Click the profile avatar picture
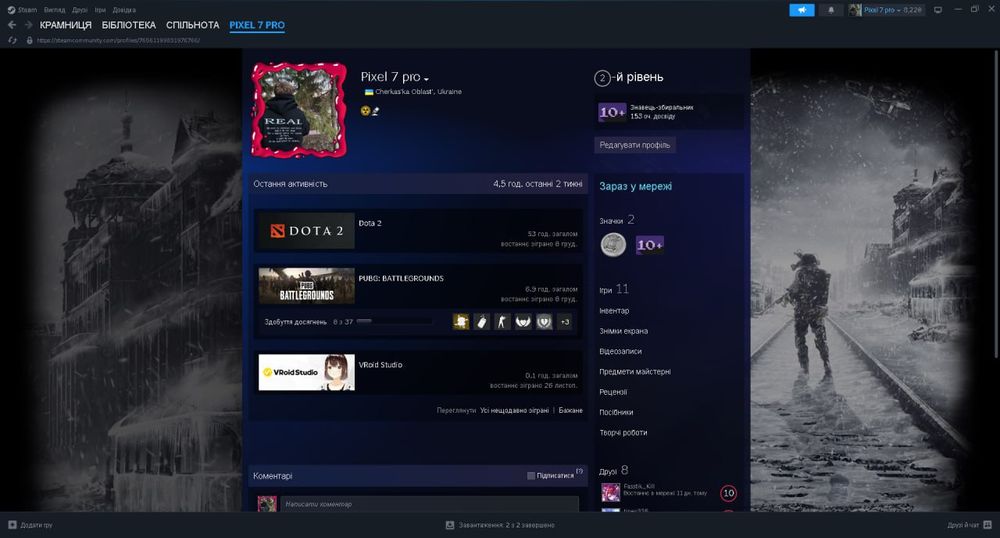Image resolution: width=1000 pixels, height=538 pixels. 299,110
